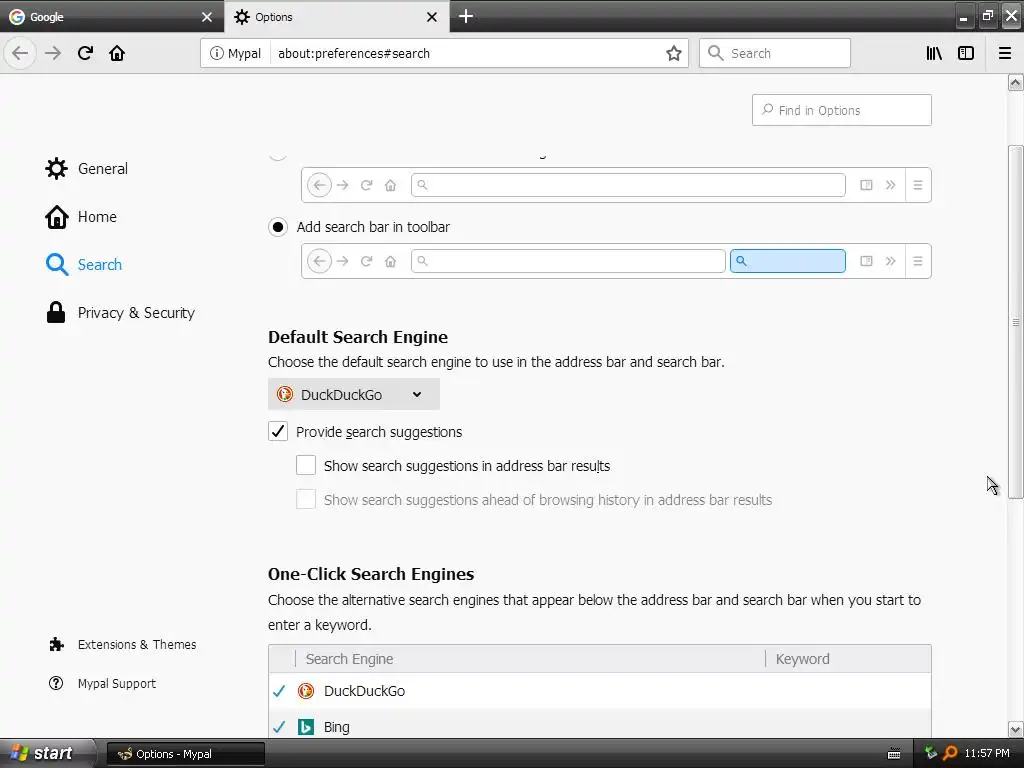Switch to the Options tab
This screenshot has height=768, width=1024.
(x=336, y=16)
